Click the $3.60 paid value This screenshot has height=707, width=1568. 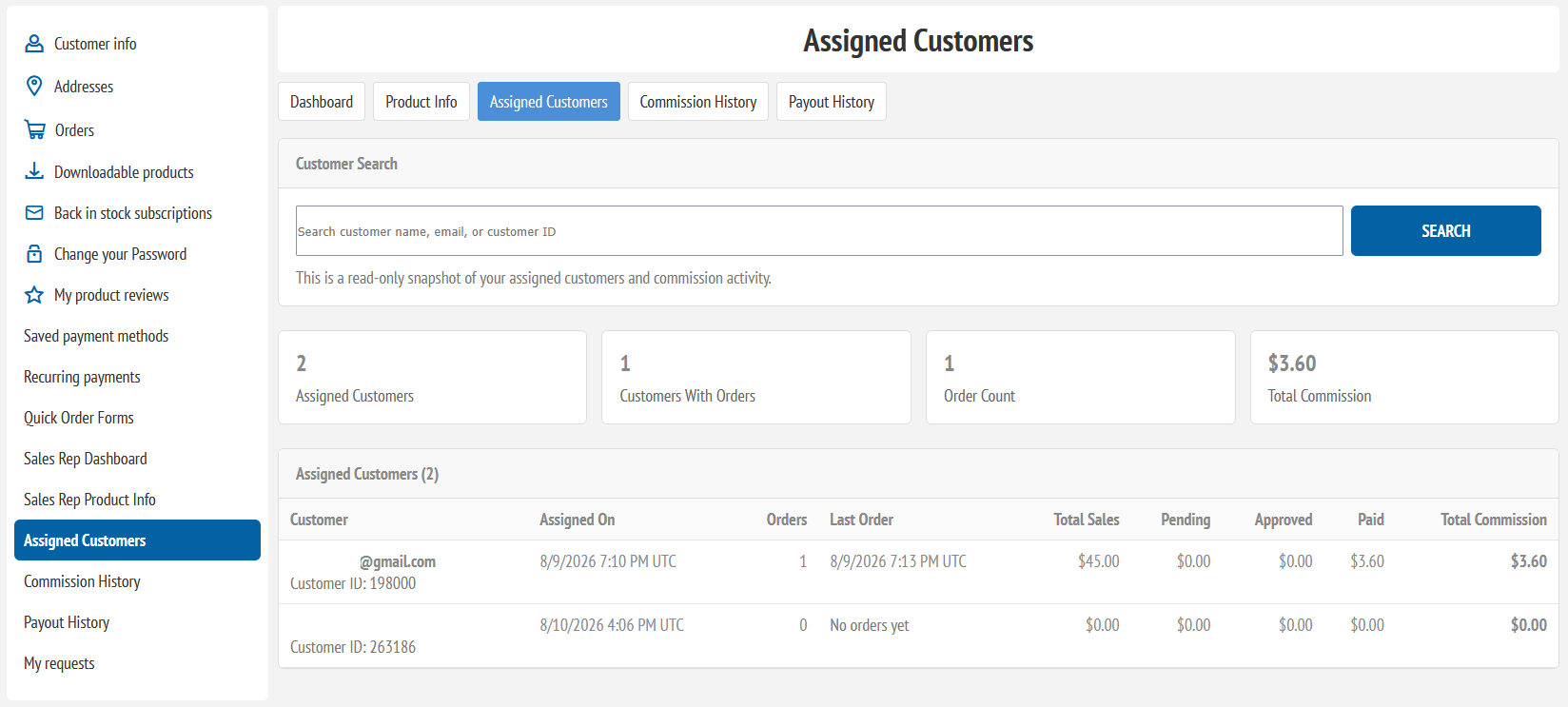[x=1367, y=561]
